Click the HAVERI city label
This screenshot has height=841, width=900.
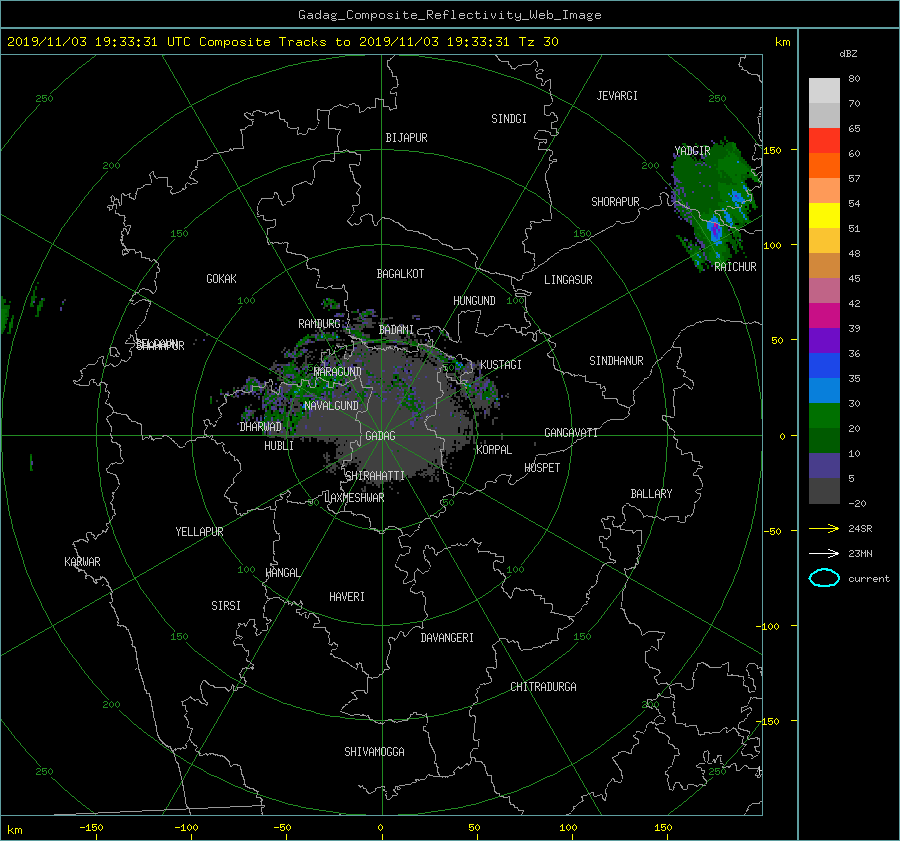pyautogui.click(x=347, y=597)
